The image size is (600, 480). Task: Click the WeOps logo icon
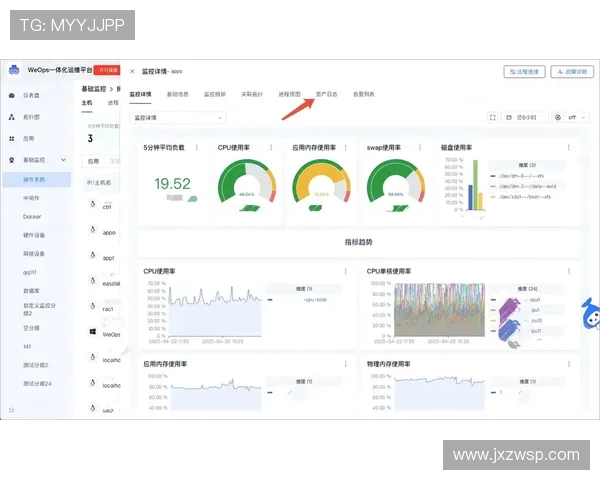[14, 71]
